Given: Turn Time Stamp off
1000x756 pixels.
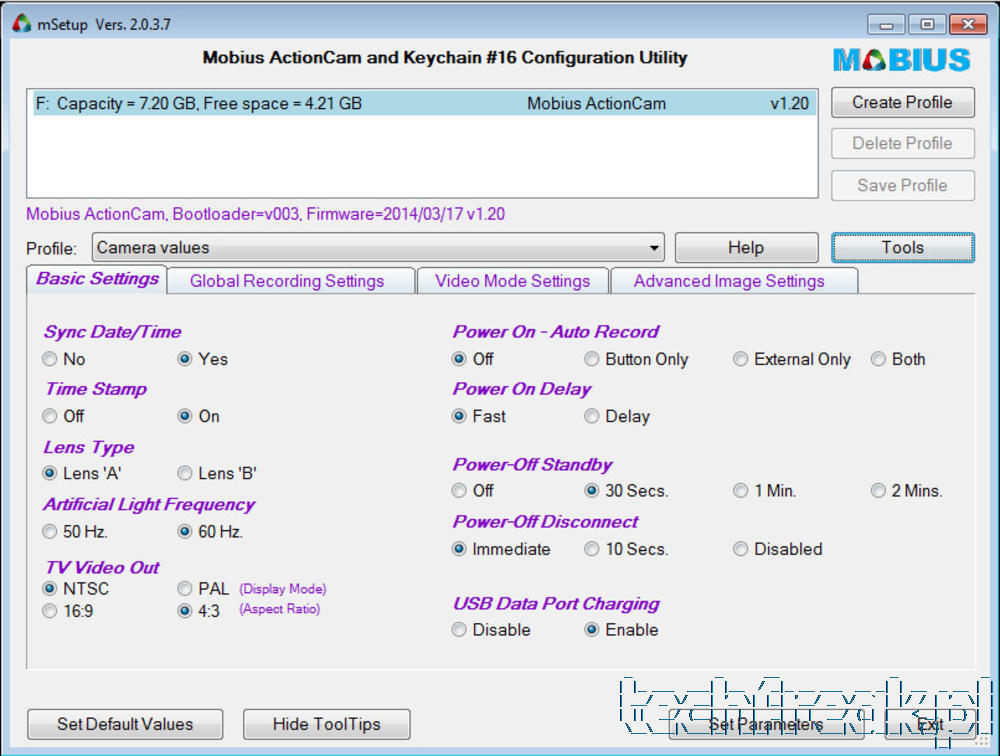Looking at the screenshot, I should coord(50,416).
